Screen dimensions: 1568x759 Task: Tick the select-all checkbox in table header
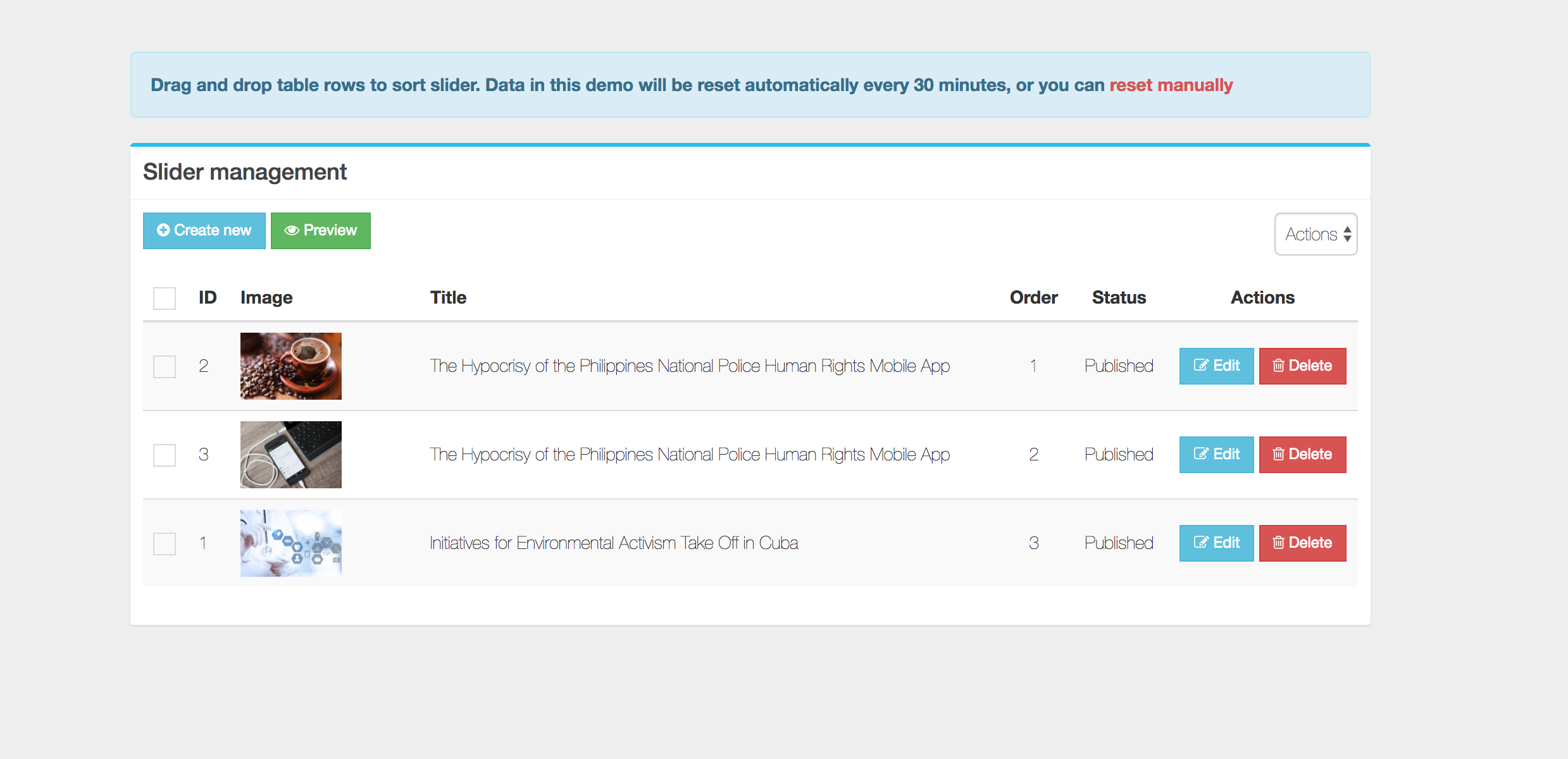tap(165, 298)
